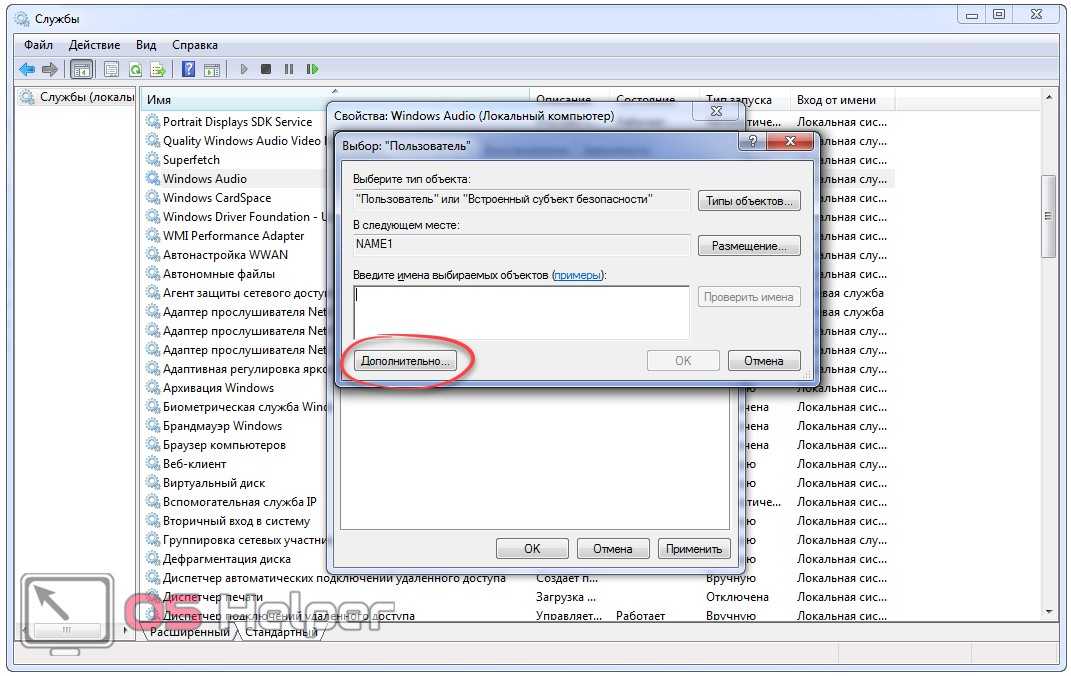Select the gear icon of Виртуальный диск
Viewport: 1071px width, 676px height.
pos(153,483)
